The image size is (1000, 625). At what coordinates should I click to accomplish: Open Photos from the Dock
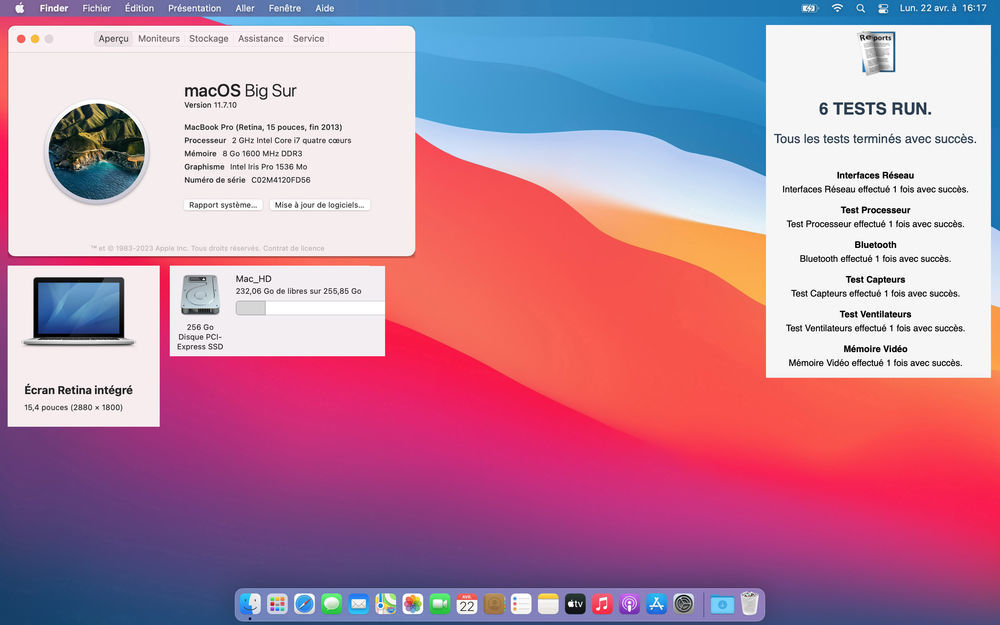point(413,604)
